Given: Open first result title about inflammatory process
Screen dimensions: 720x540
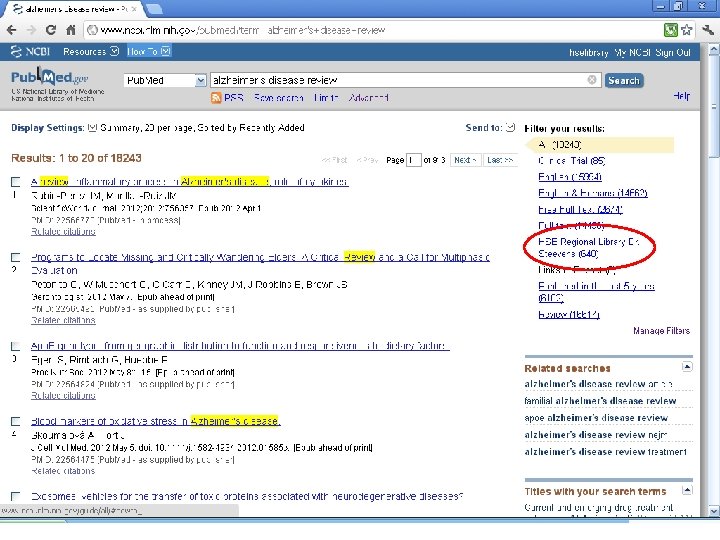Looking at the screenshot, I should [x=190, y=182].
